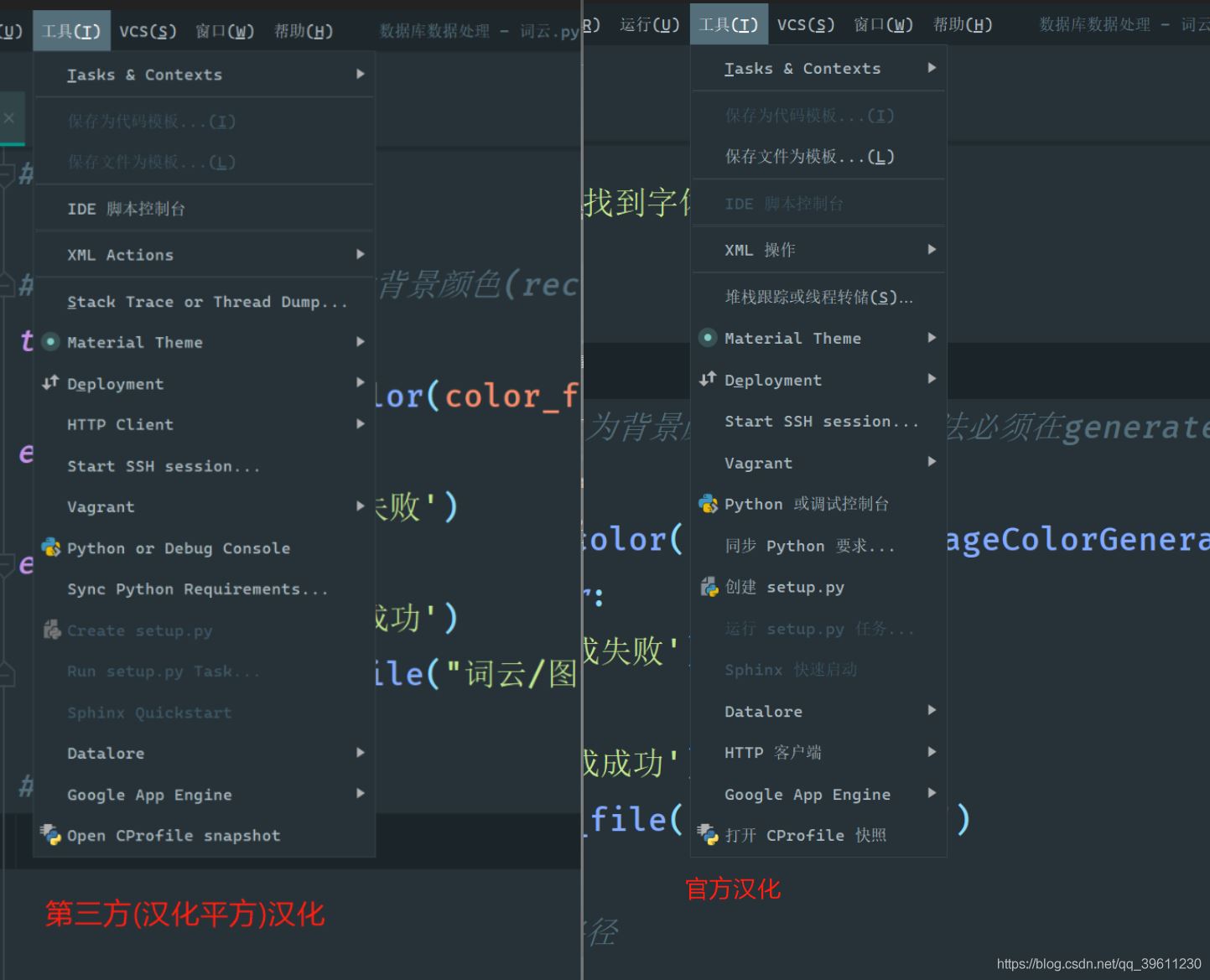Image resolution: width=1210 pixels, height=980 pixels.
Task: Click the 打开 CProfile 快照 icon
Action: (x=709, y=834)
